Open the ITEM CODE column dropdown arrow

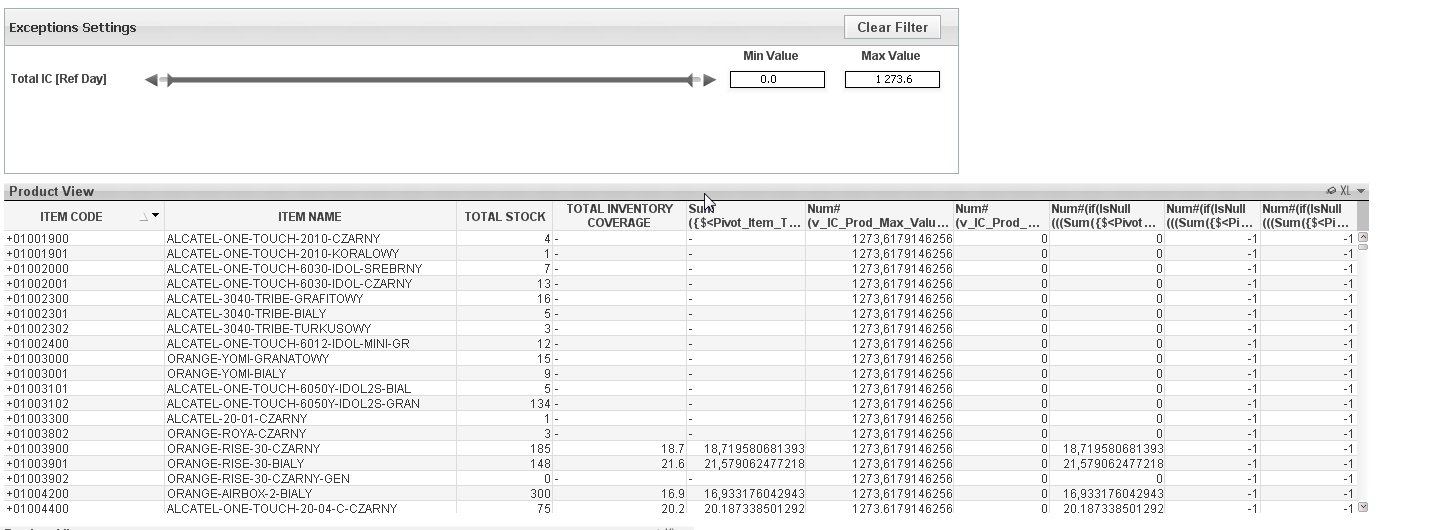(x=155, y=216)
